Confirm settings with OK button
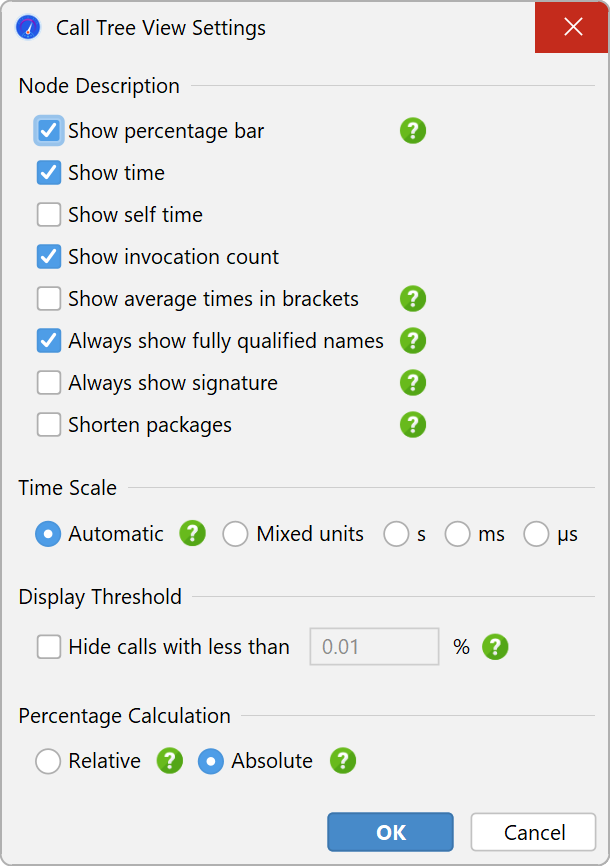This screenshot has height=866, width=610. 390,832
